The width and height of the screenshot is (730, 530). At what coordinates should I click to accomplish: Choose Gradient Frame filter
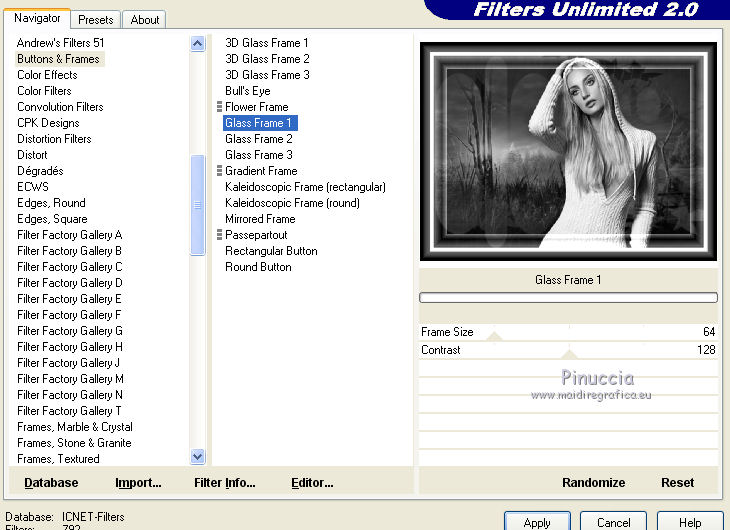pyautogui.click(x=261, y=171)
